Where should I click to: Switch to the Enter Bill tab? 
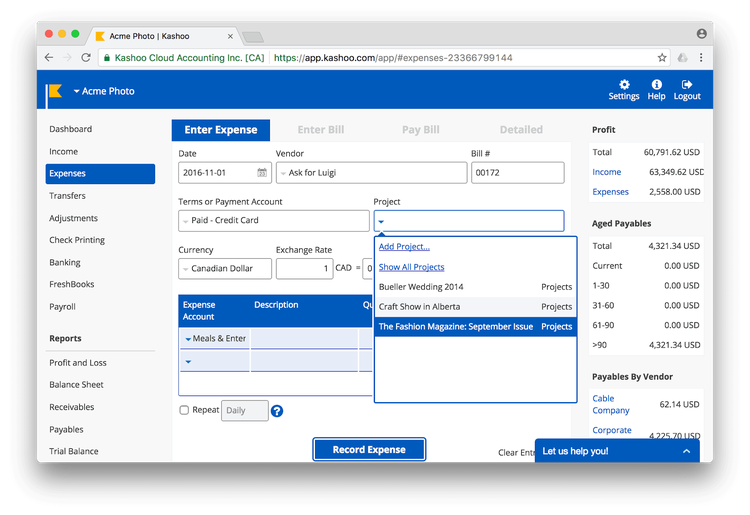pos(320,130)
